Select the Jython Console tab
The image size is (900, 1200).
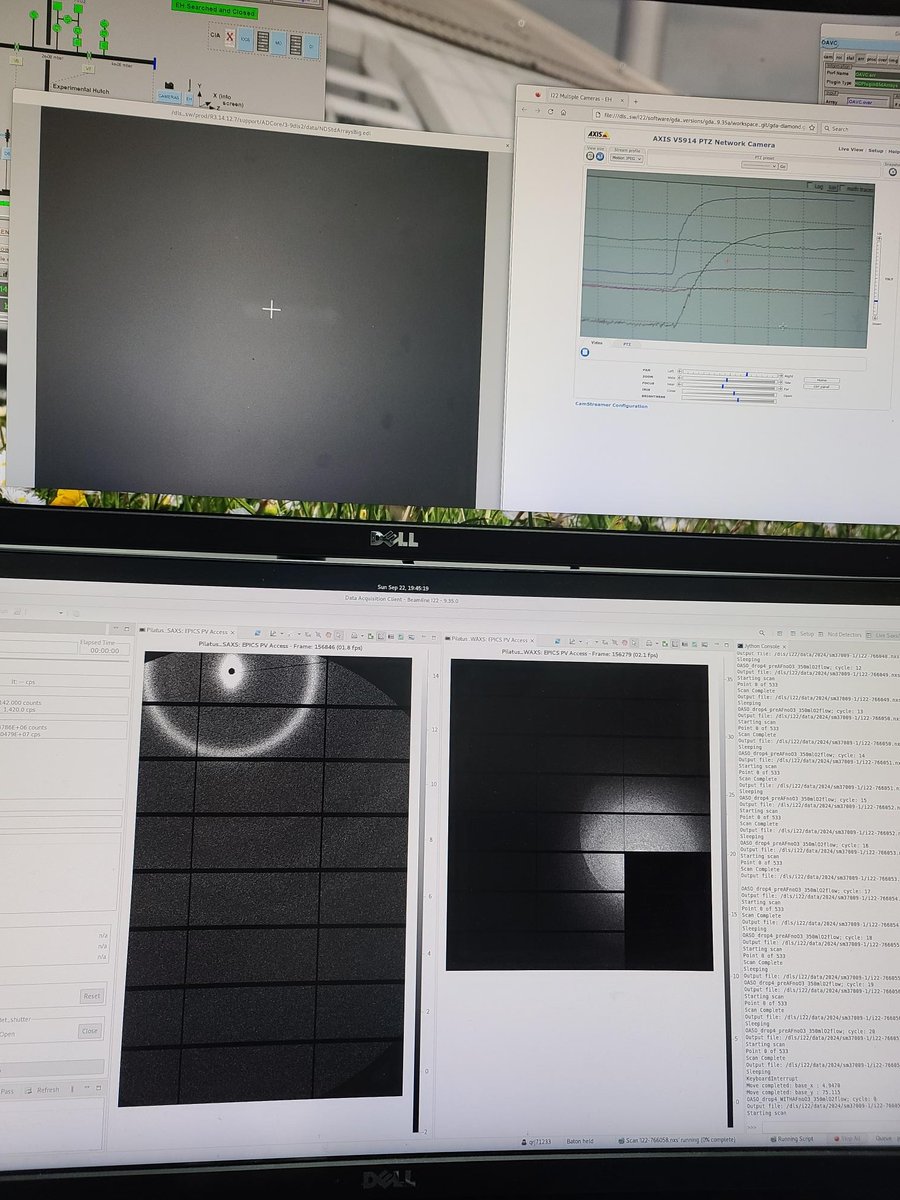pos(762,646)
